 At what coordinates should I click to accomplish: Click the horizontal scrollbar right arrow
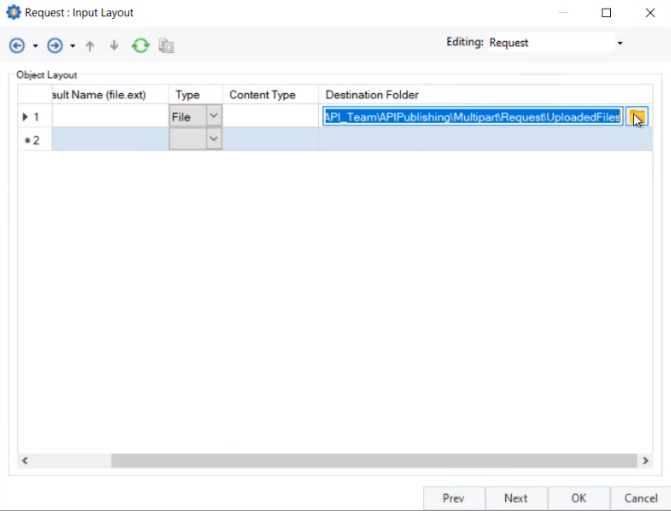point(645,460)
